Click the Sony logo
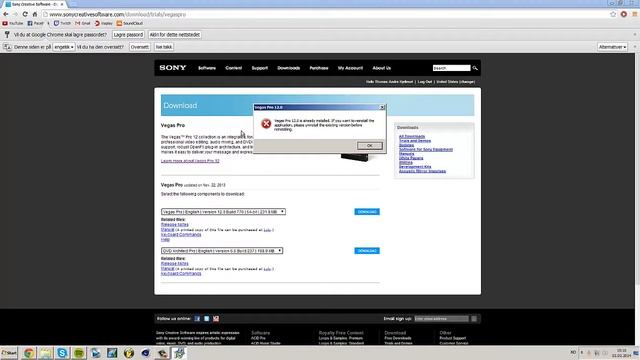The width and height of the screenshot is (640, 360). tap(173, 68)
